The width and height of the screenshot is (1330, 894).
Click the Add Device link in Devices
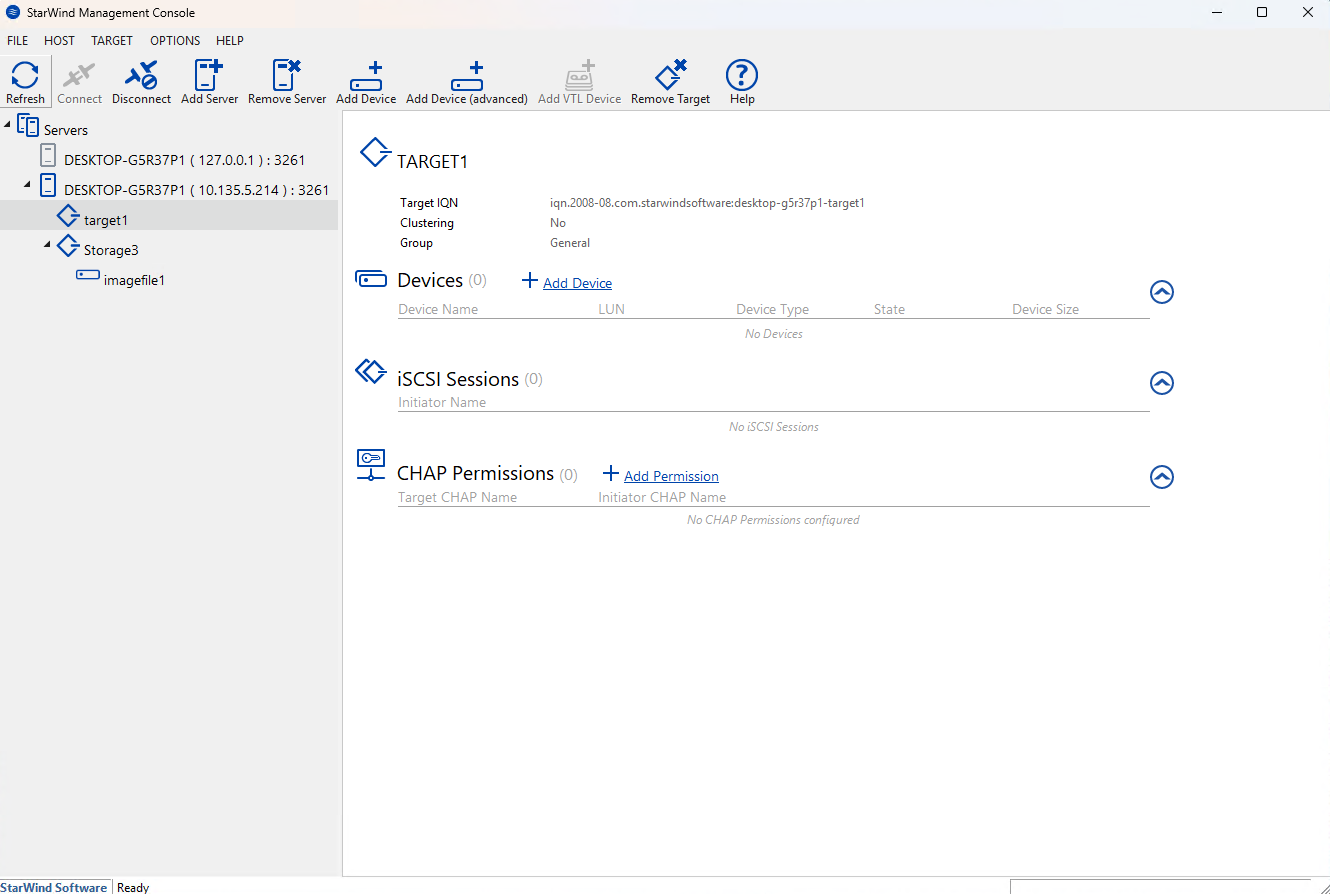[577, 284]
